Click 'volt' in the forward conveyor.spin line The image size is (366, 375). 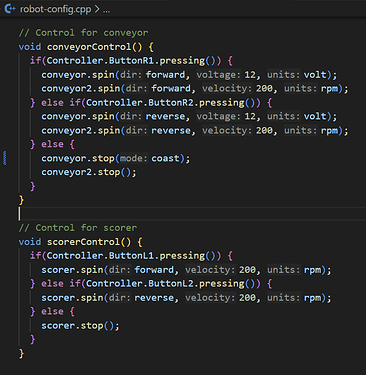tap(315, 74)
